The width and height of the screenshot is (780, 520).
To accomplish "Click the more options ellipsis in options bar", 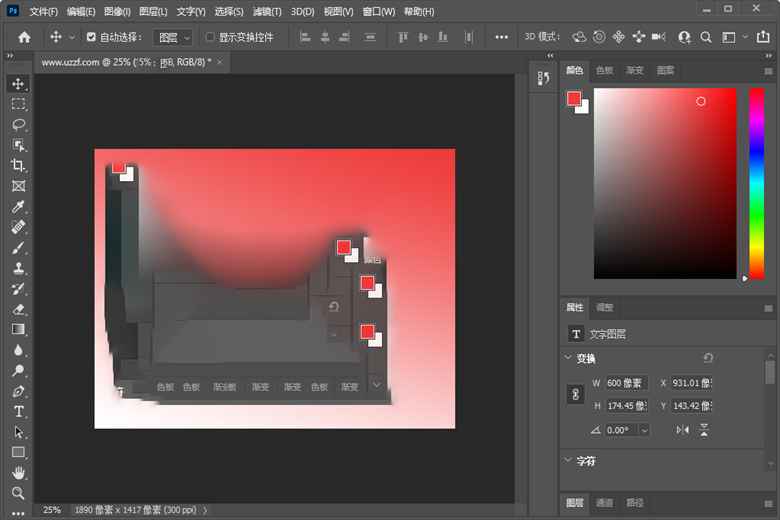I will [x=501, y=37].
